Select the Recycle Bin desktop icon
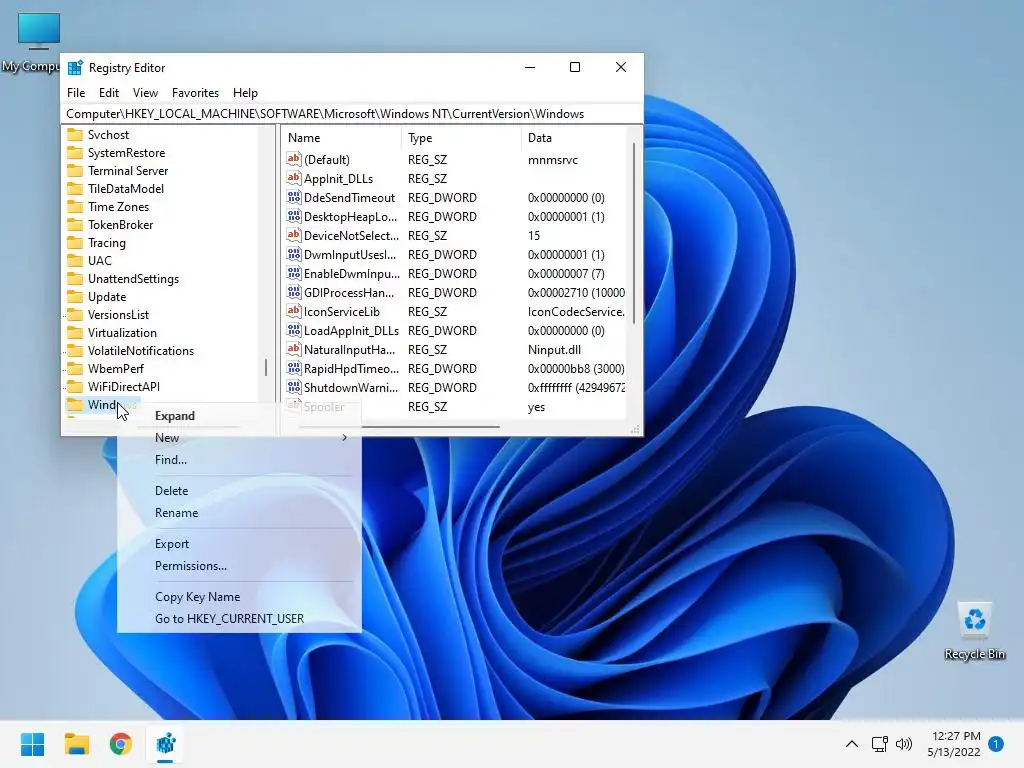 974,630
